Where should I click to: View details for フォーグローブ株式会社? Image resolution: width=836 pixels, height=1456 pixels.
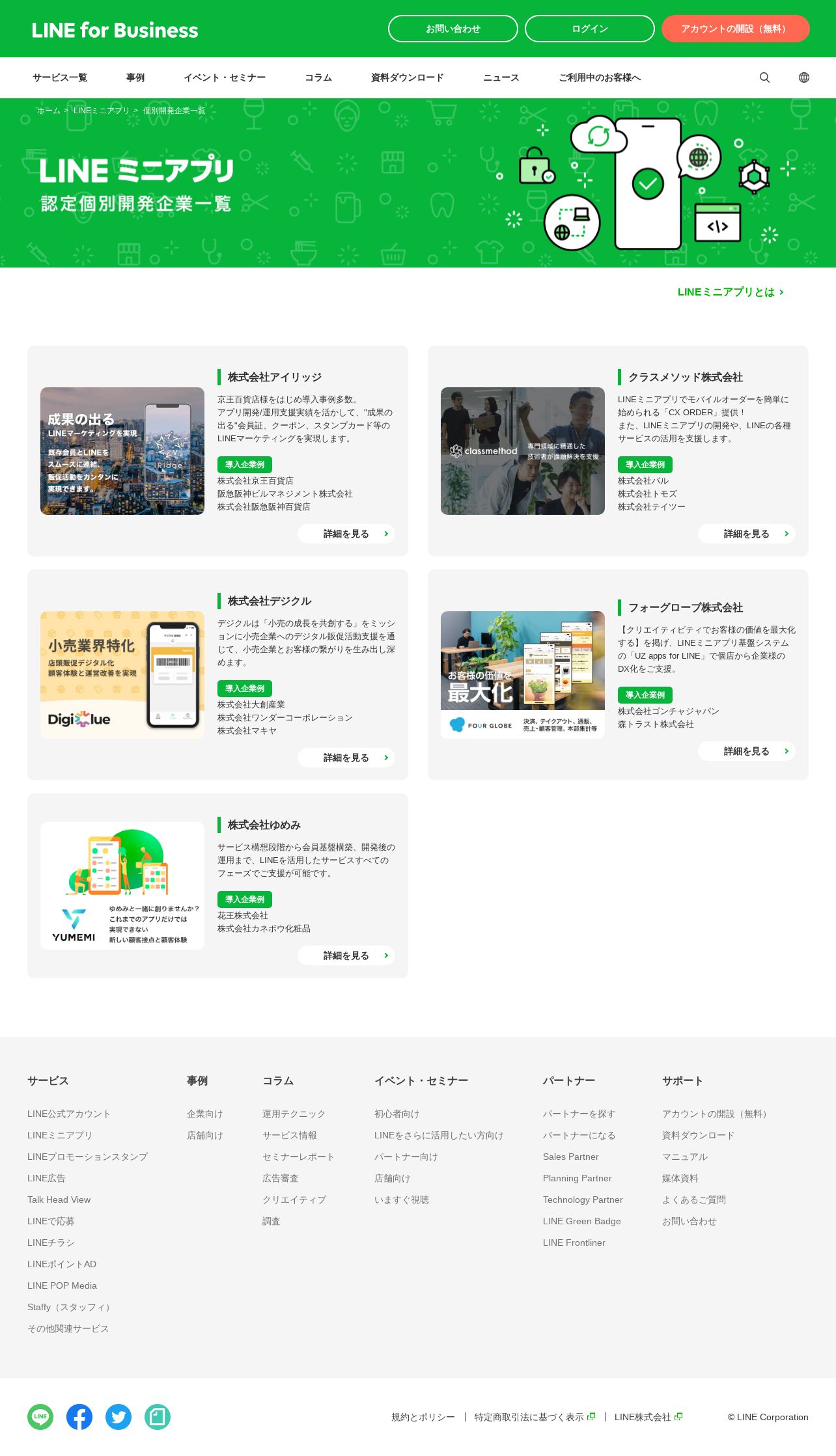pyautogui.click(x=747, y=751)
